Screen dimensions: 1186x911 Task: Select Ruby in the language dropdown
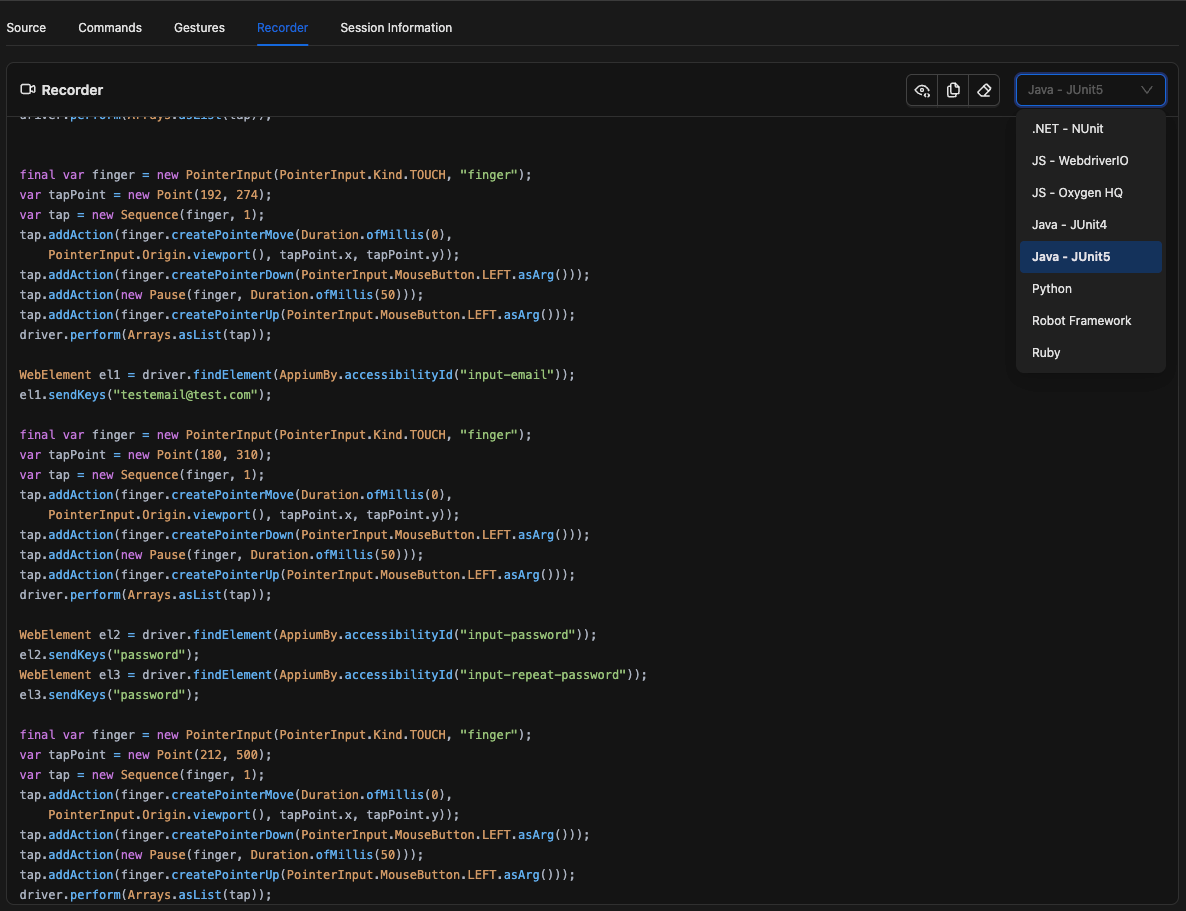[x=1046, y=352]
